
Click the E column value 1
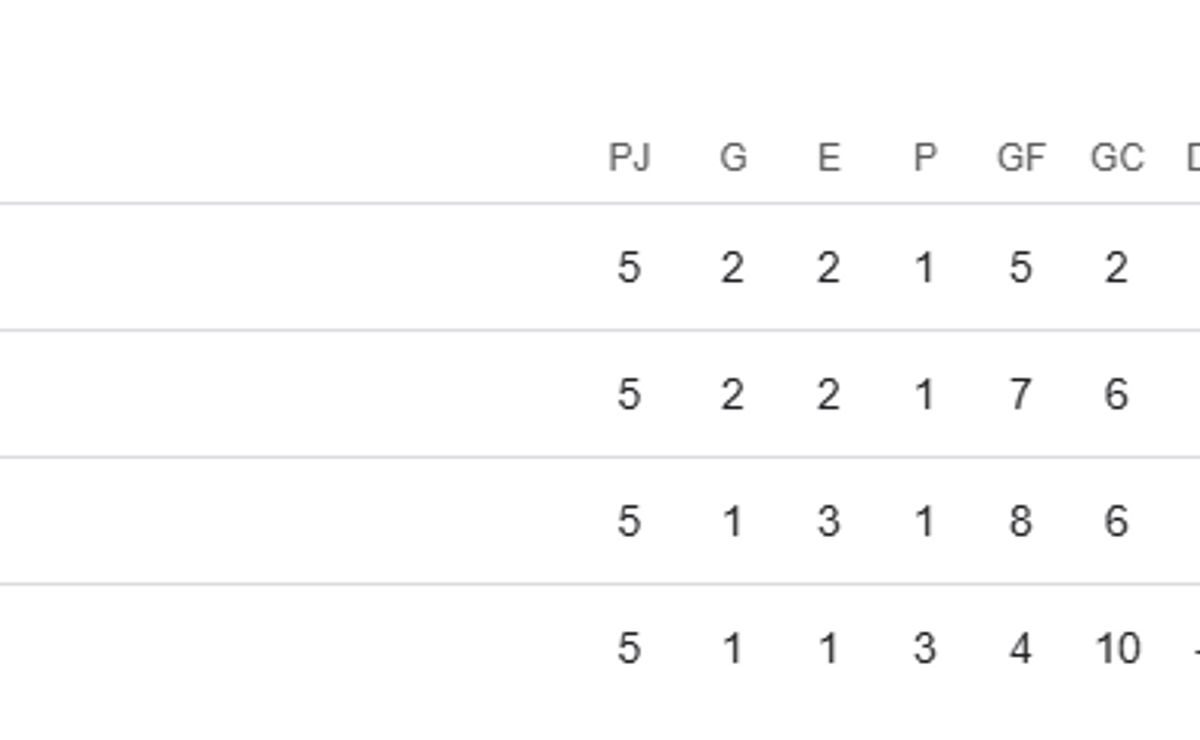pyautogui.click(x=828, y=649)
